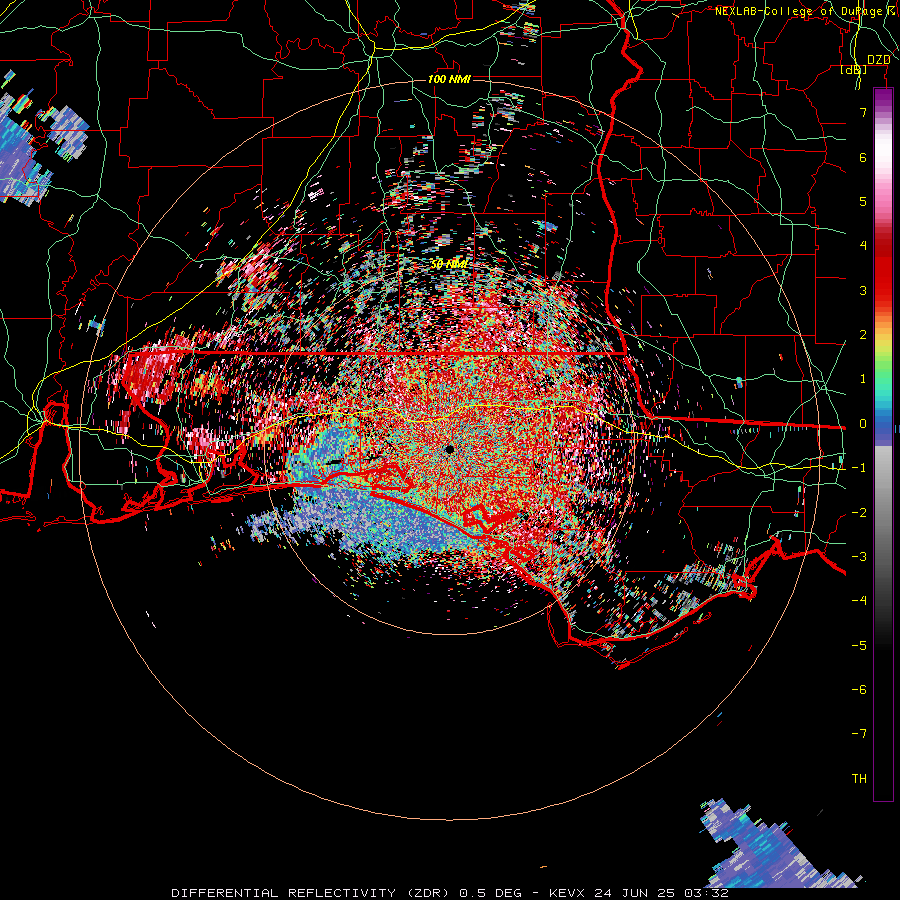Image resolution: width=900 pixels, height=900 pixels.
Task: Click the '-7' value on color scale
Action: pyautogui.click(x=859, y=734)
